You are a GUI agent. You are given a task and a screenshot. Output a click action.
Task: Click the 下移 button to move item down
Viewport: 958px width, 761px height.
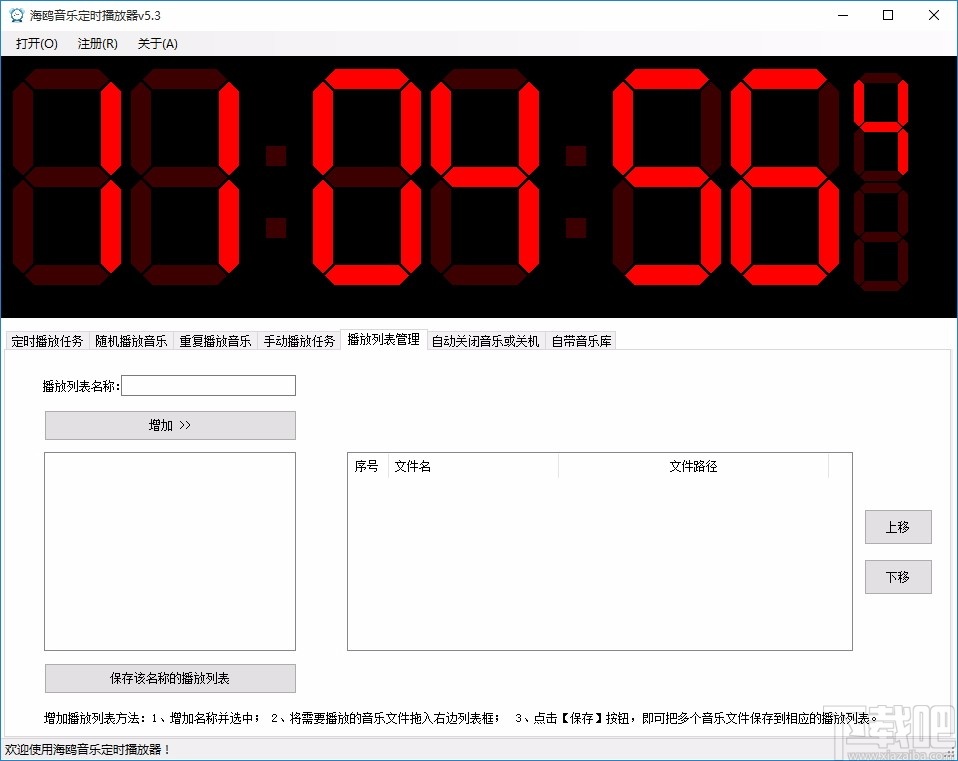[897, 577]
